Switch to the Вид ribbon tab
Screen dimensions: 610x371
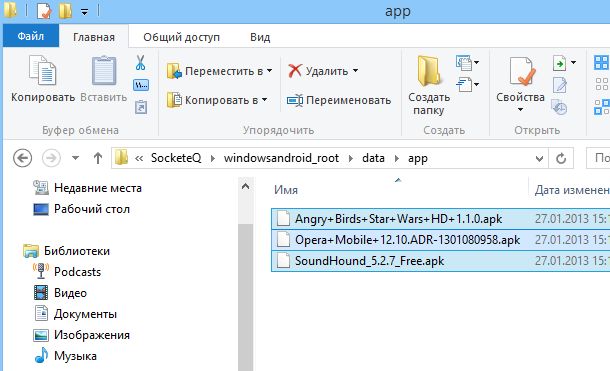[260, 37]
